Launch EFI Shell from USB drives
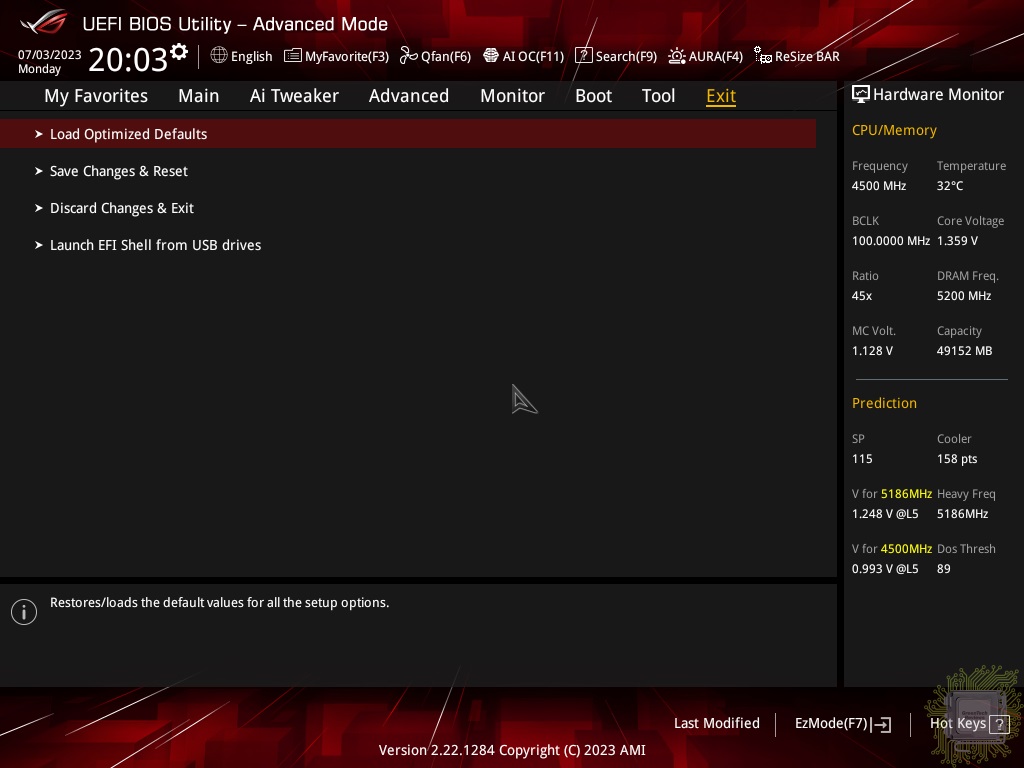1024x768 pixels. pyautogui.click(x=155, y=245)
